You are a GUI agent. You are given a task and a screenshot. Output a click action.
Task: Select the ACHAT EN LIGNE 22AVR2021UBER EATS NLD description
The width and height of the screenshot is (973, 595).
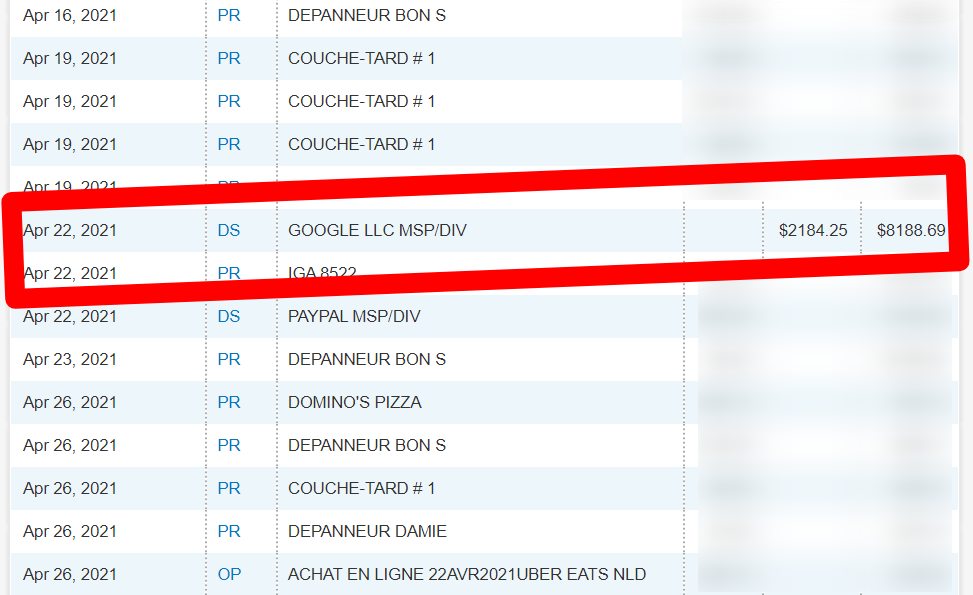point(467,575)
